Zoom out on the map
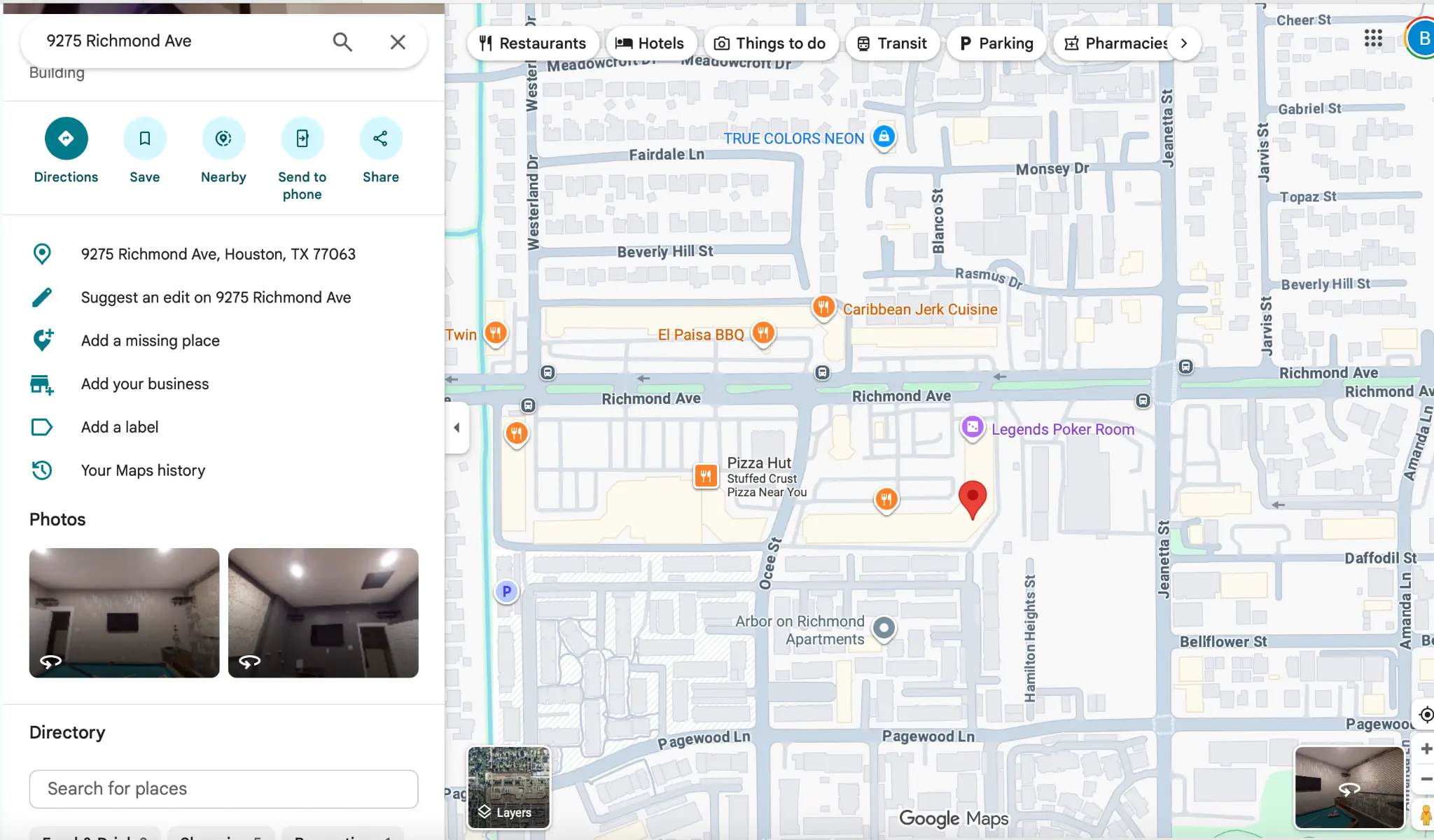The width and height of the screenshot is (1434, 840). pos(1426,779)
